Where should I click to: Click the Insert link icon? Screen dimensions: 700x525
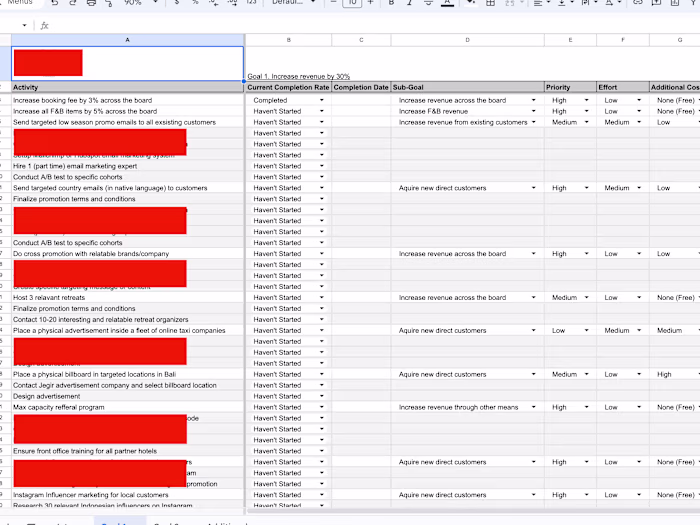point(638,3)
